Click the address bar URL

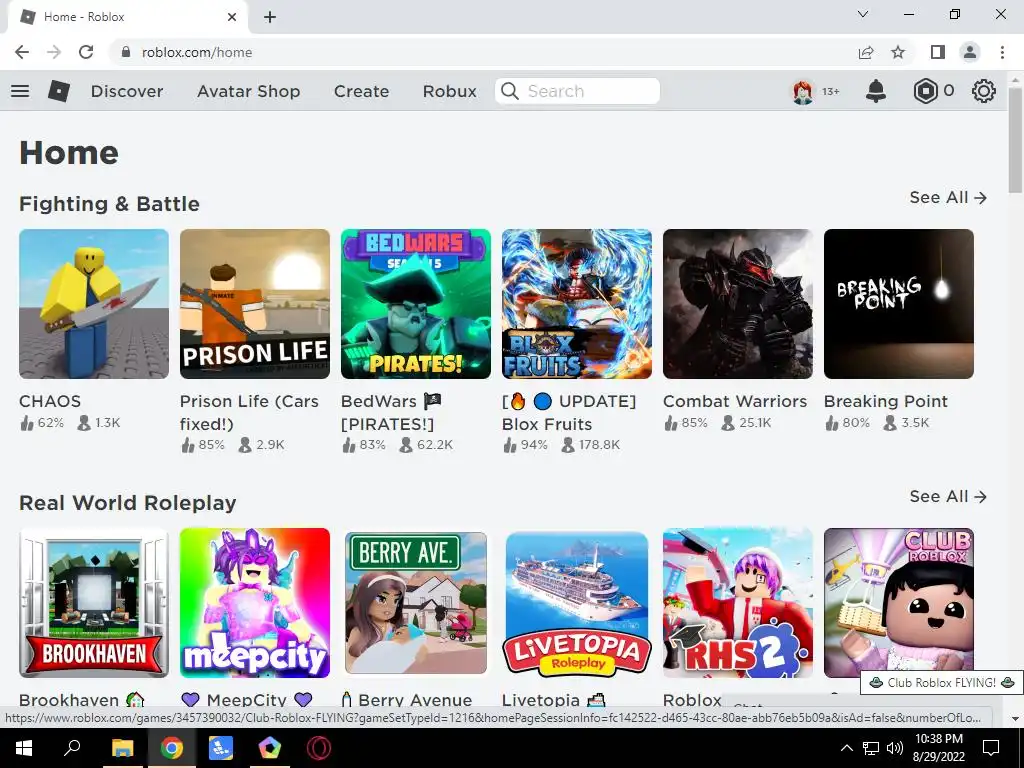pos(197,52)
